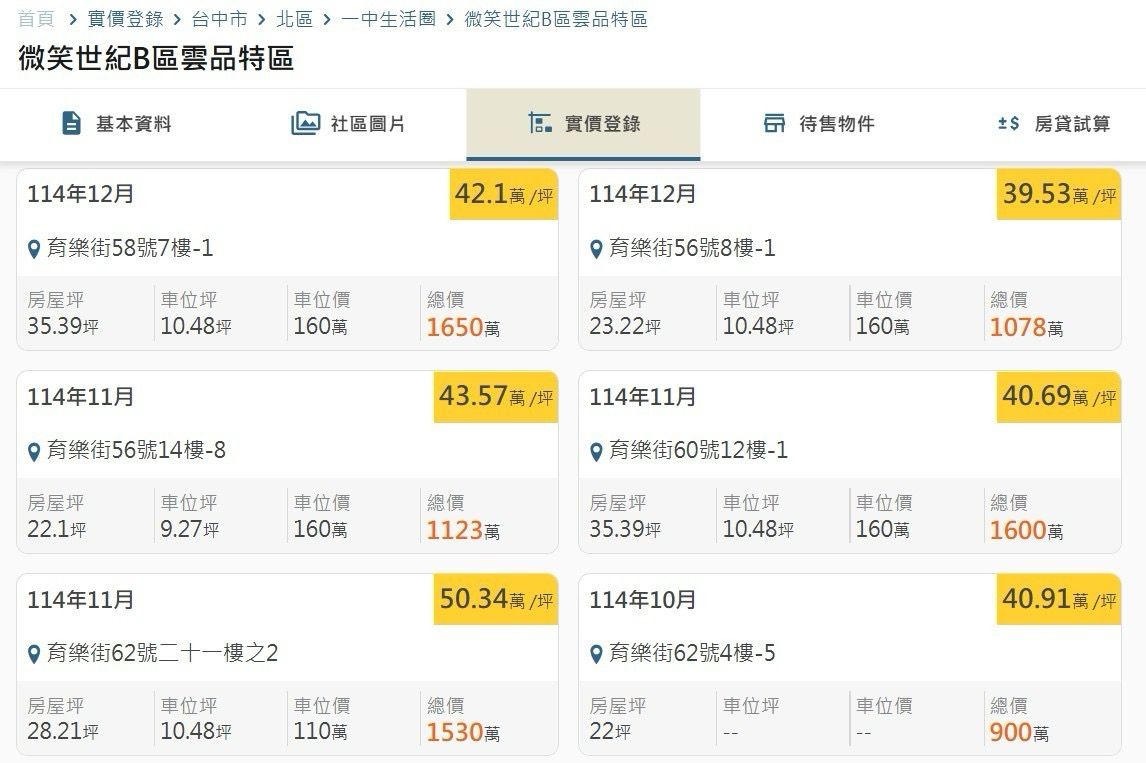Click the 社區圖片 gallery icon
The width and height of the screenshot is (1146, 763).
click(x=305, y=123)
